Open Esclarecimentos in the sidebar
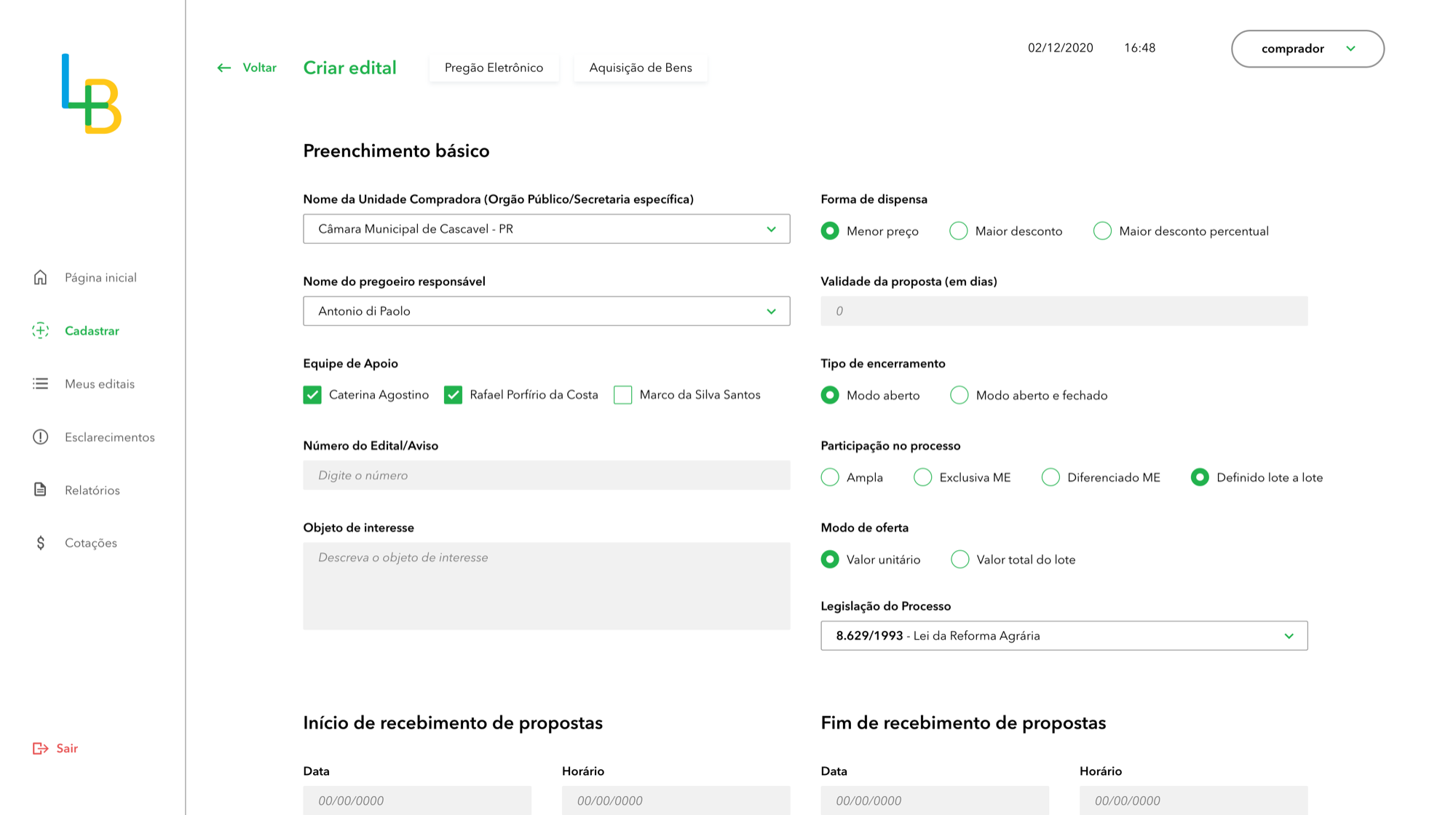The width and height of the screenshot is (1456, 815). [x=110, y=437]
